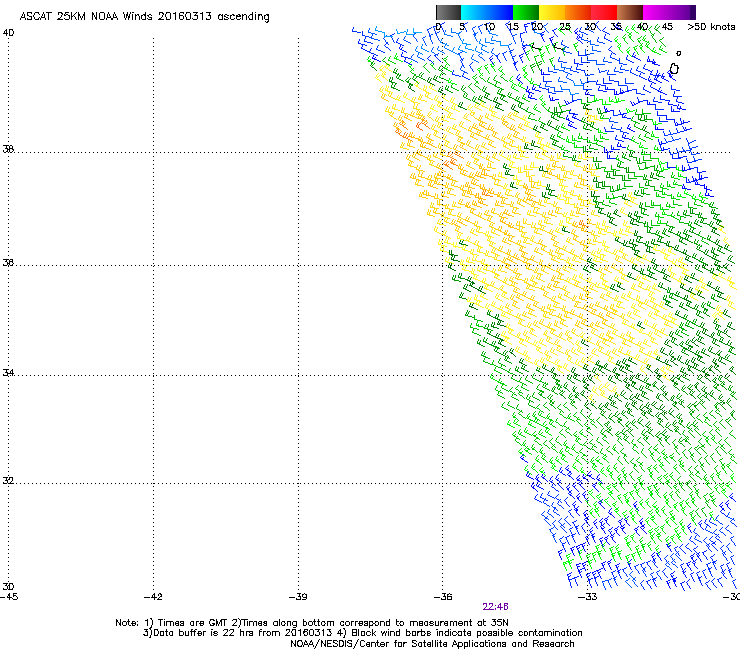Click the latitude label '30'

pos(8,586)
